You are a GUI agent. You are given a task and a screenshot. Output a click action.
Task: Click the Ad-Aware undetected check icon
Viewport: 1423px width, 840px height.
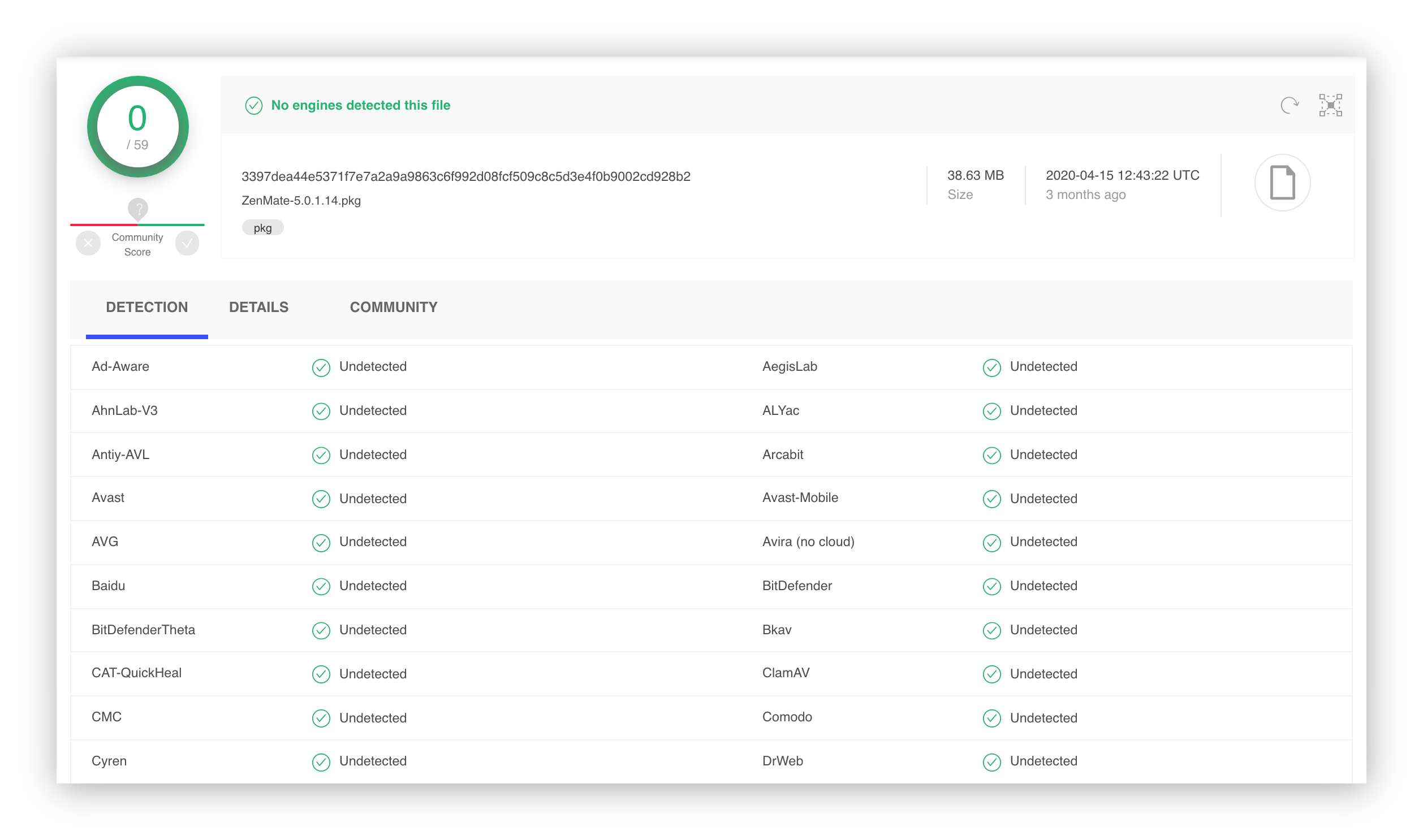[x=321, y=368]
